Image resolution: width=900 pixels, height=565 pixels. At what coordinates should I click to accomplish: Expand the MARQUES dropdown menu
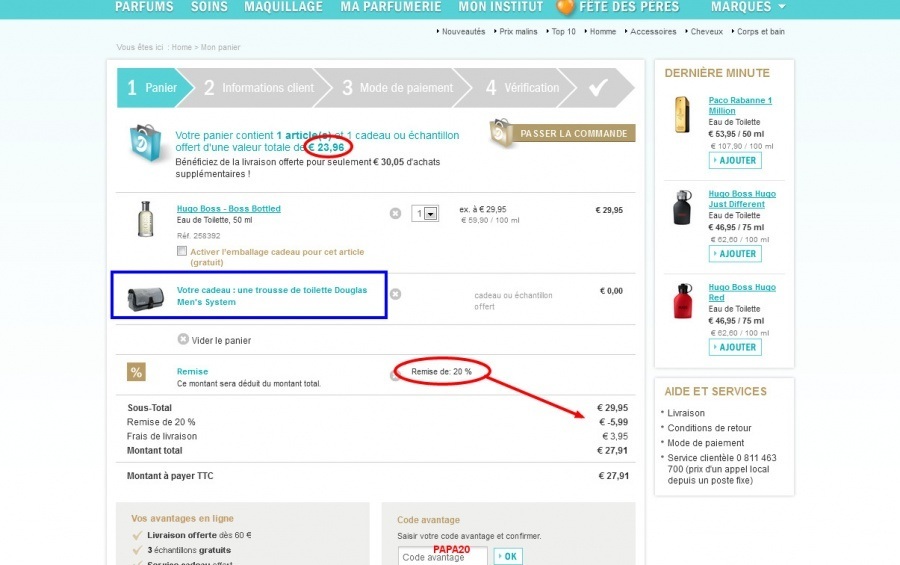(747, 7)
